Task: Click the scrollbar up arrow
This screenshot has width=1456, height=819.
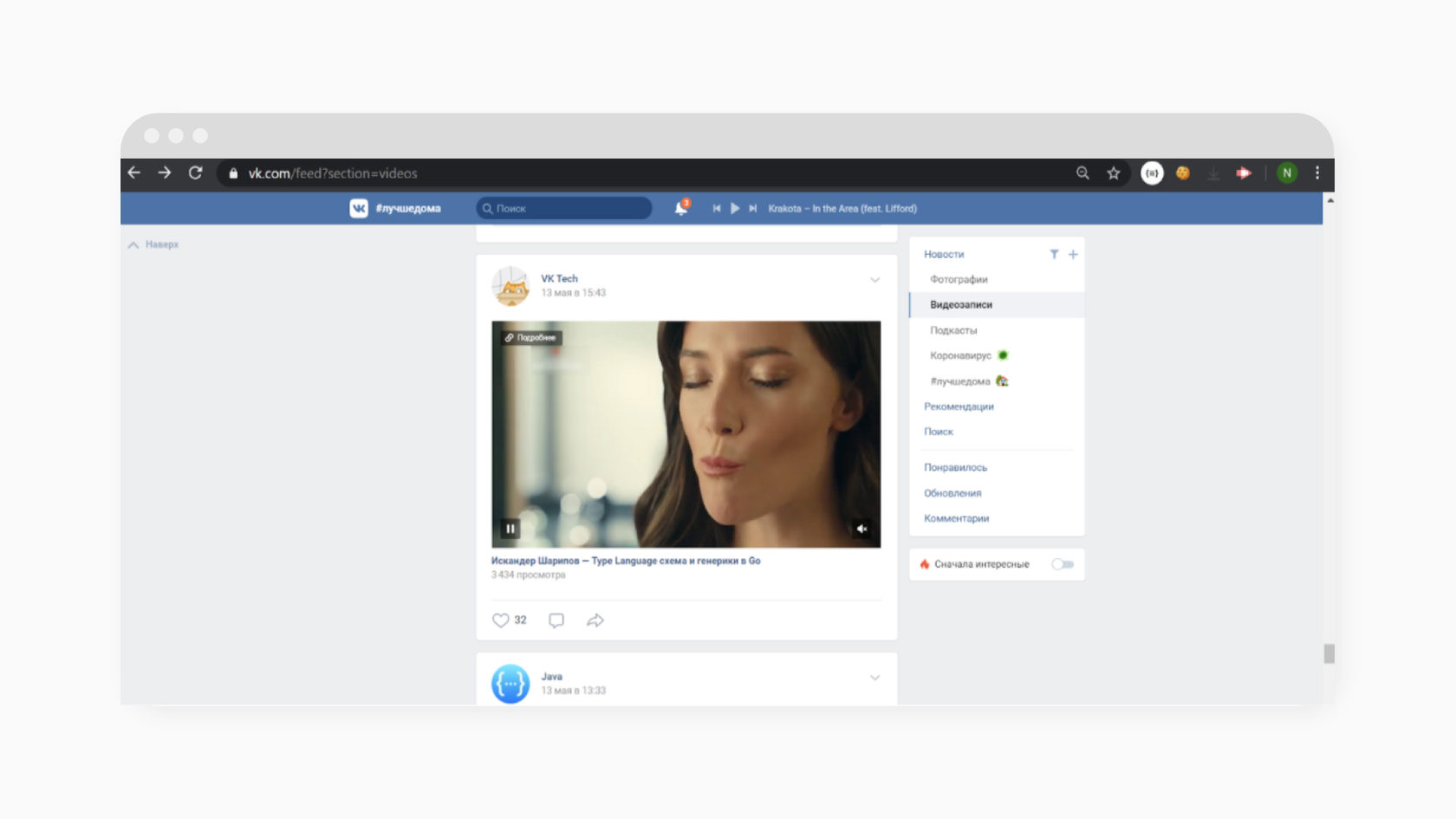Action: (1329, 200)
